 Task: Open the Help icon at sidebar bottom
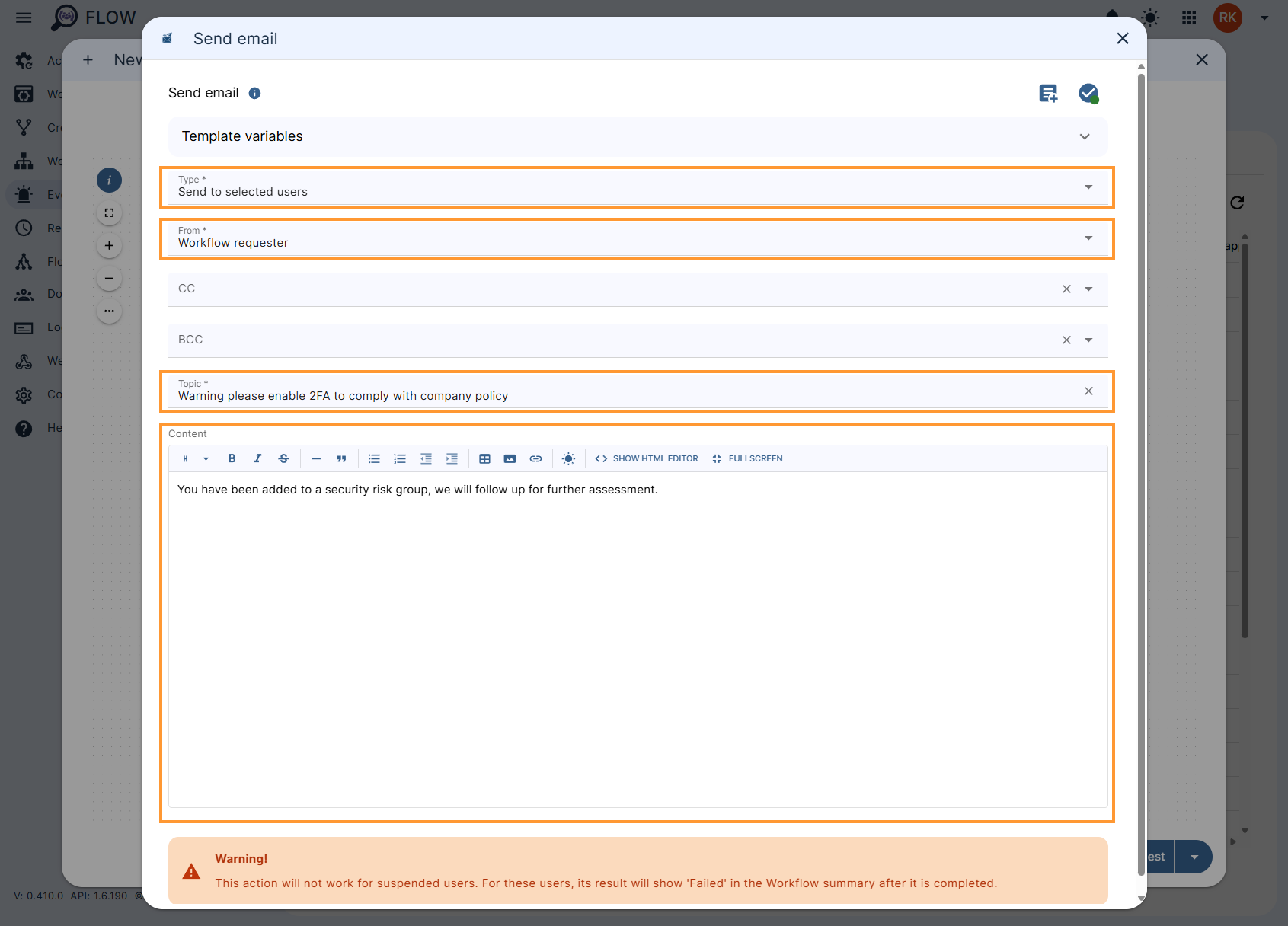click(24, 428)
